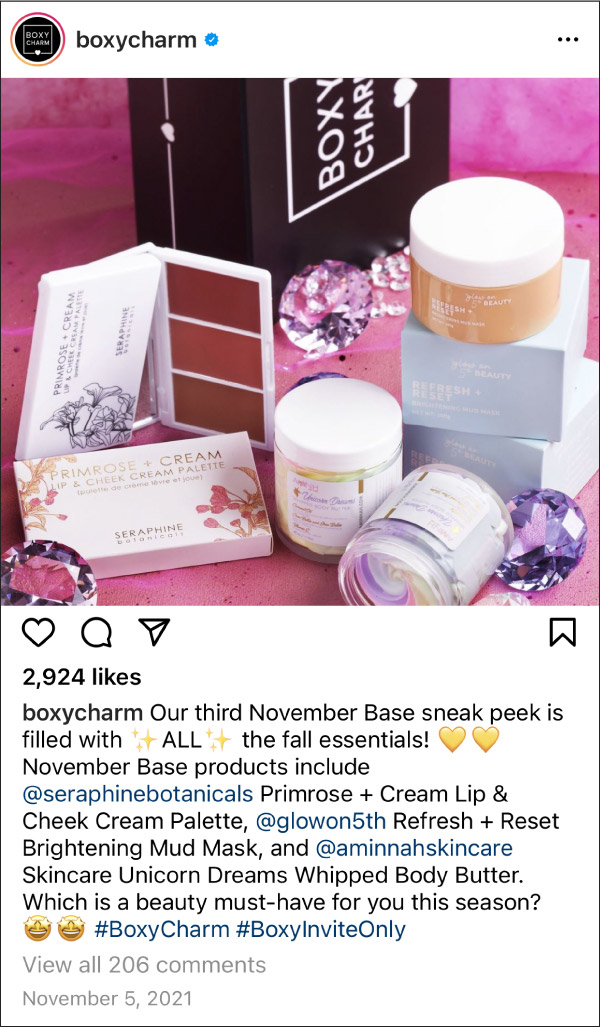
Task: Click the product photo of the post
Action: click(300, 342)
